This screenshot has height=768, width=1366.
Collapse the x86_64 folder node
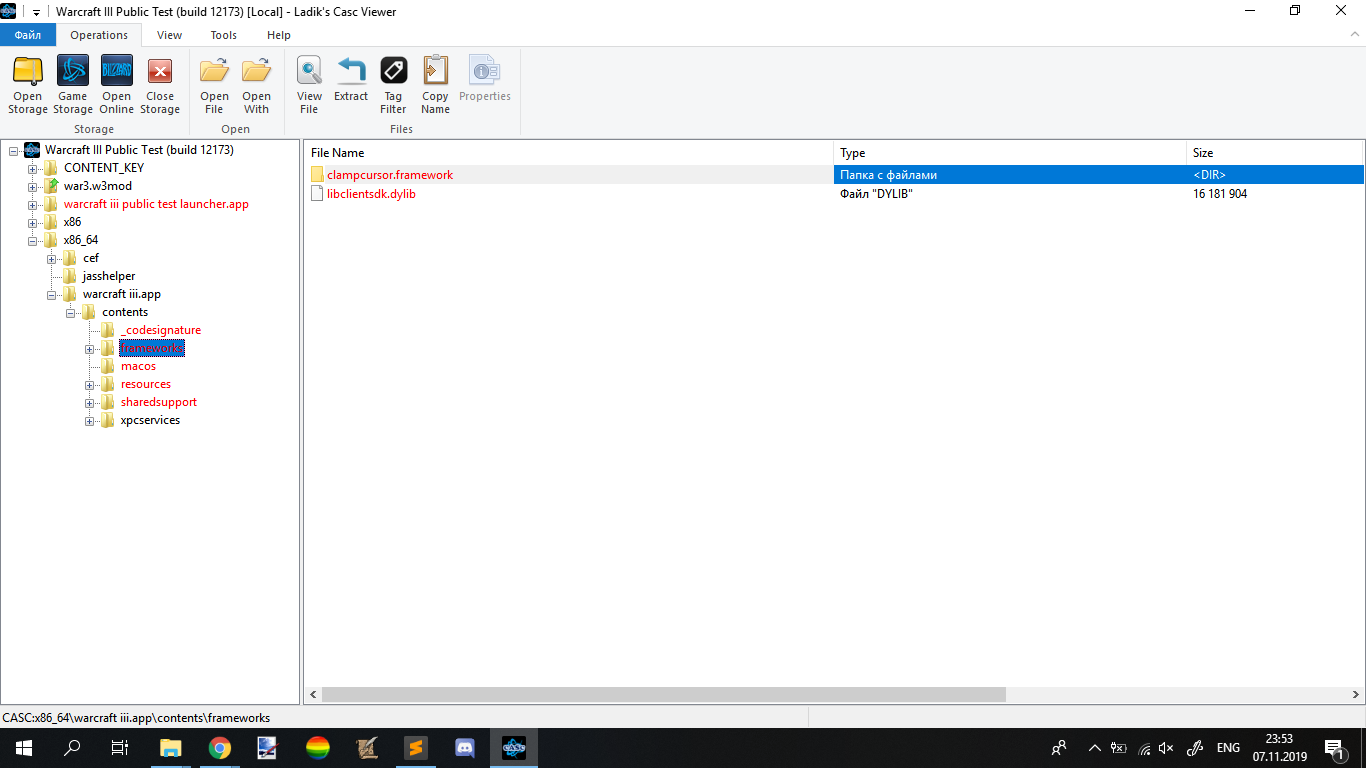click(x=32, y=241)
